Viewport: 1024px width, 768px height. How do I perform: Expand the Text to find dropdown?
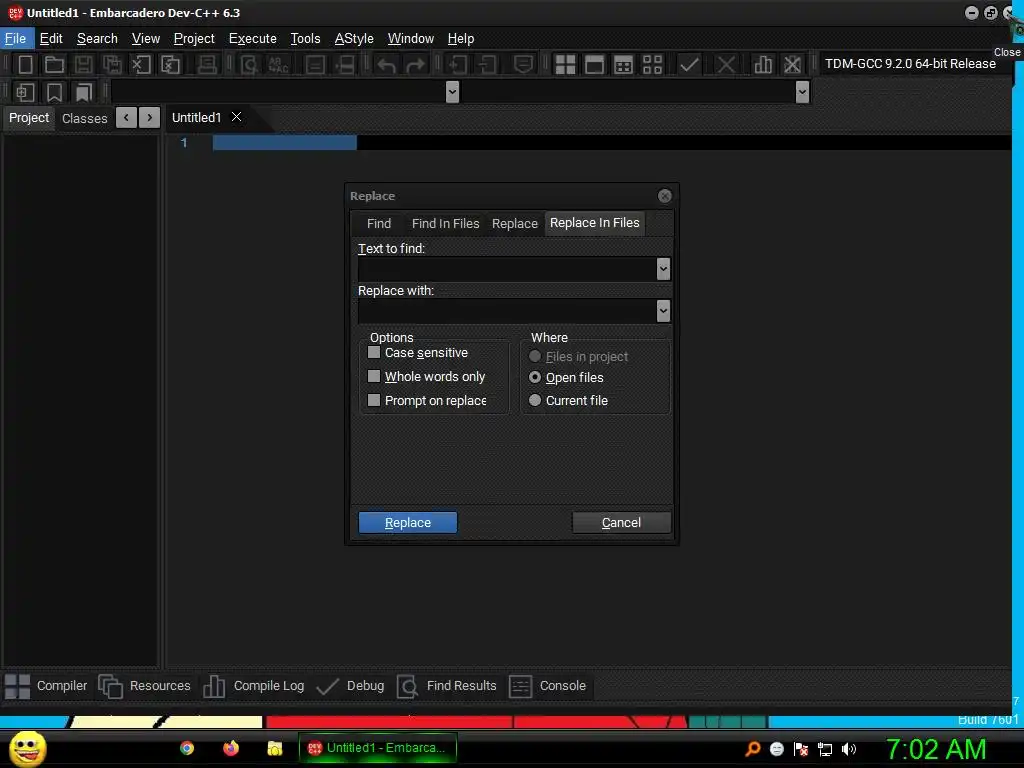664,268
